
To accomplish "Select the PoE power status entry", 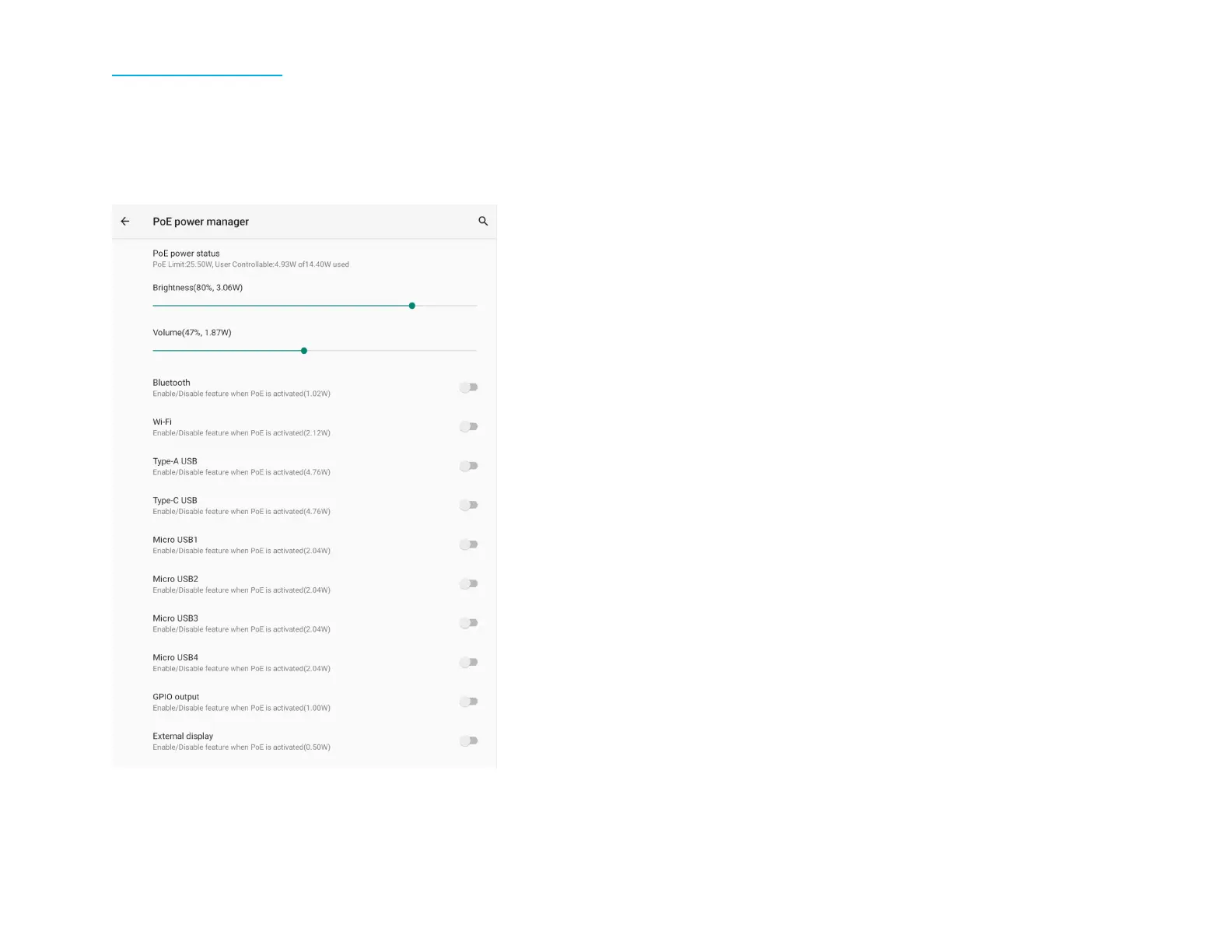I will [x=187, y=254].
